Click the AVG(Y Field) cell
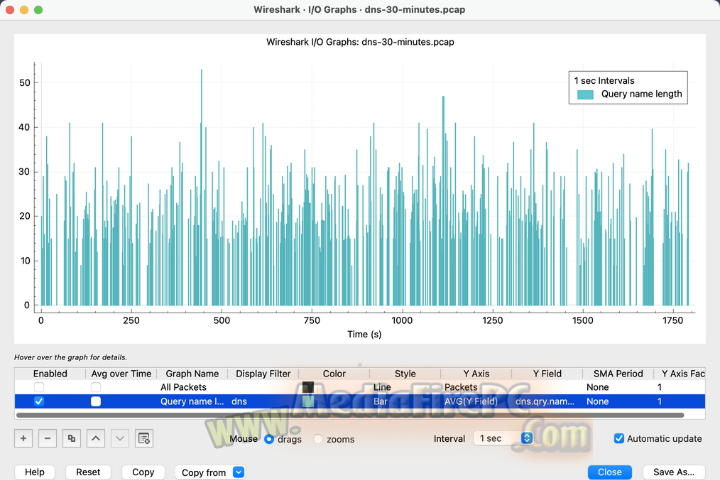Image resolution: width=720 pixels, height=480 pixels. [x=471, y=401]
